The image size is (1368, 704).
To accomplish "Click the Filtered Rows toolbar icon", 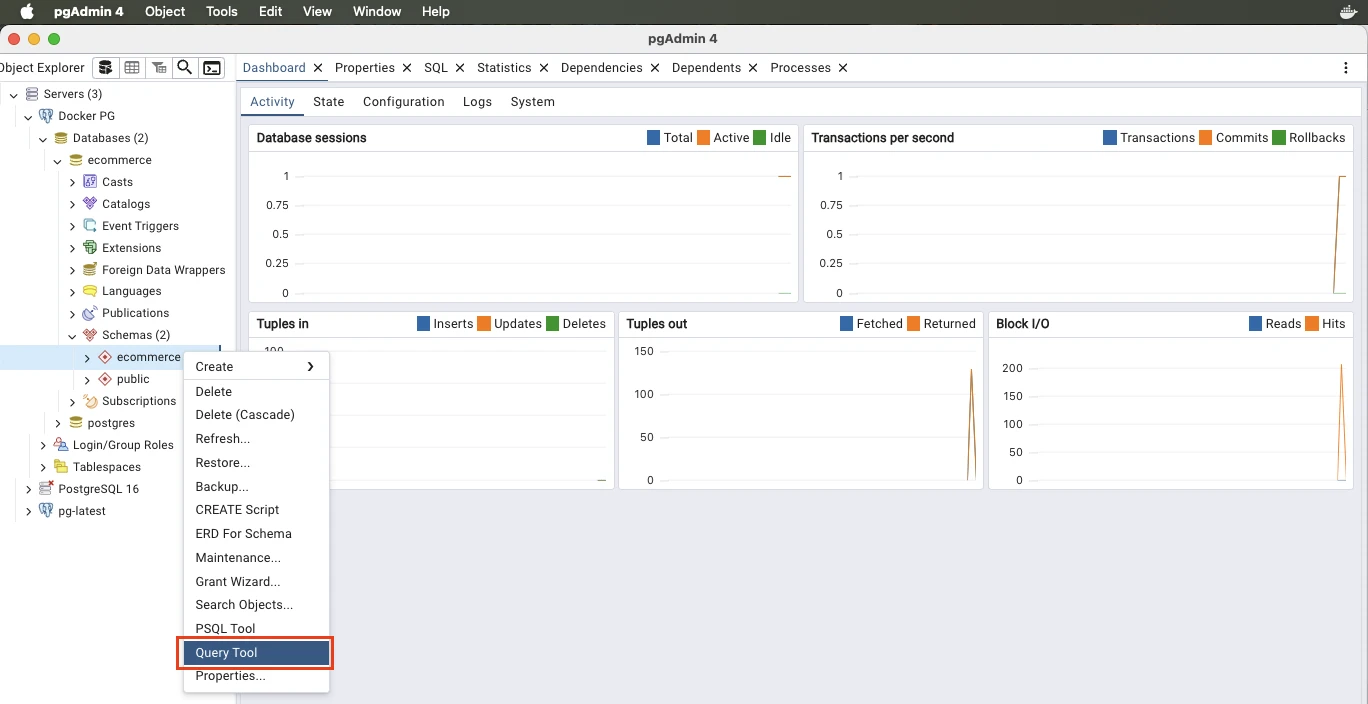I will pyautogui.click(x=158, y=68).
